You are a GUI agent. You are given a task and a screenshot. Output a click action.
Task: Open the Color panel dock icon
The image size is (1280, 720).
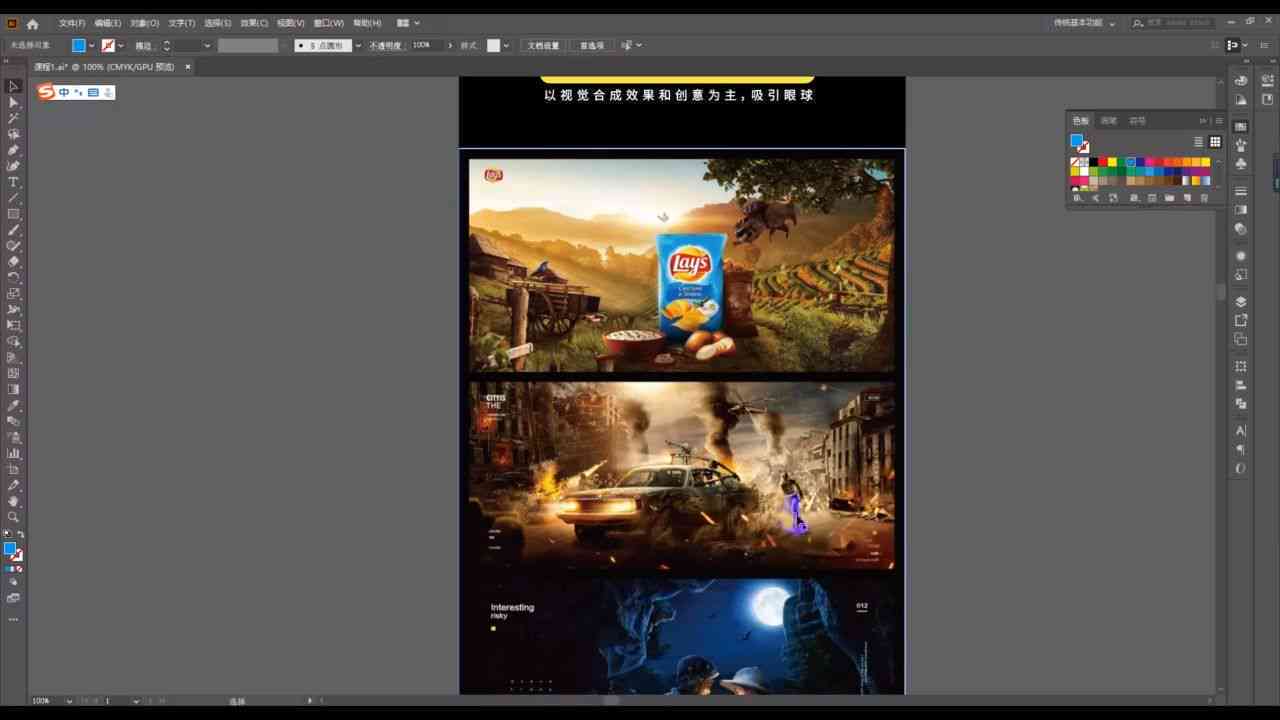click(x=1241, y=81)
